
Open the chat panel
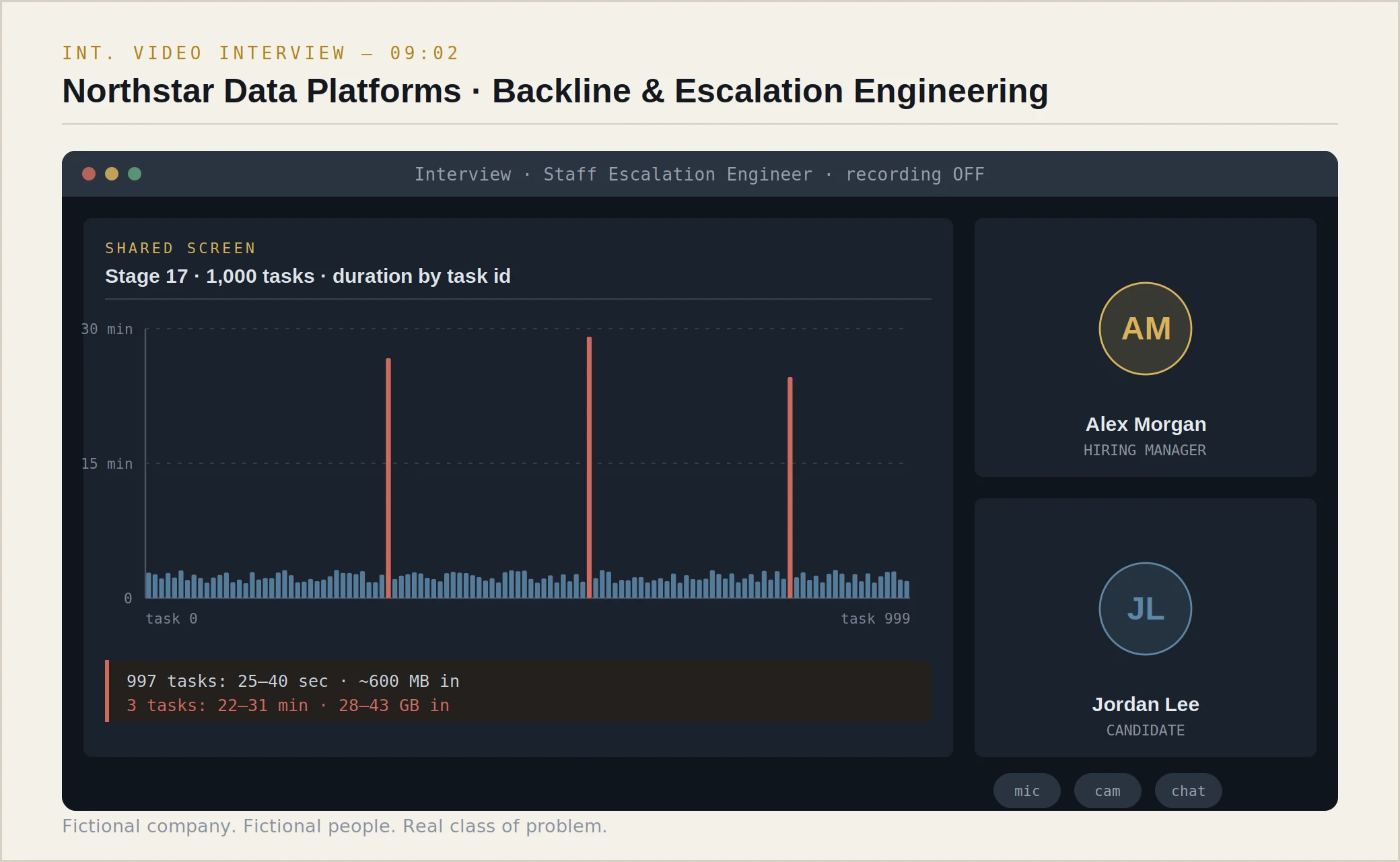(x=1188, y=791)
